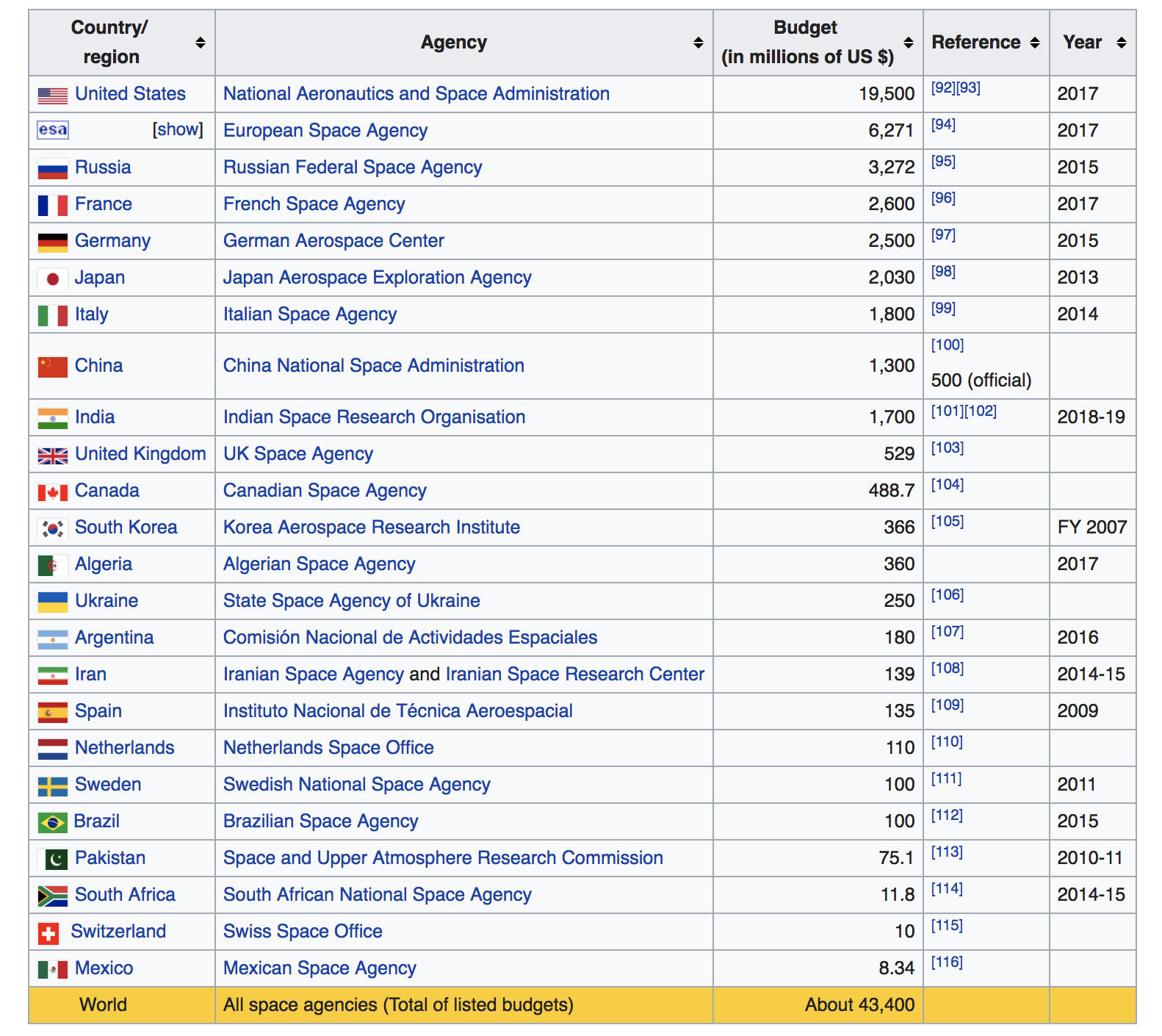Click the Sweden flag icon
The image size is (1162, 1036).
[53, 786]
